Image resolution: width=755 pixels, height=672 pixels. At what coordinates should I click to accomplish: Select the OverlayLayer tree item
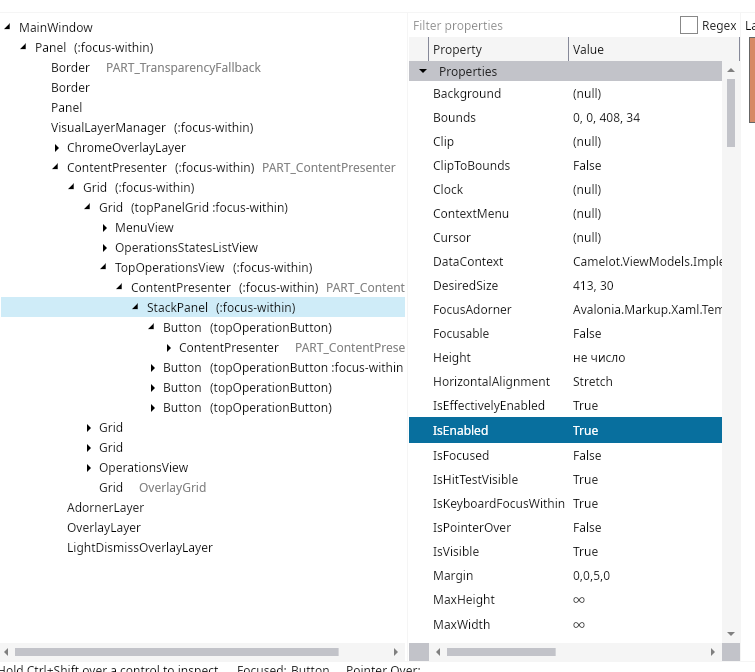[x=104, y=528]
